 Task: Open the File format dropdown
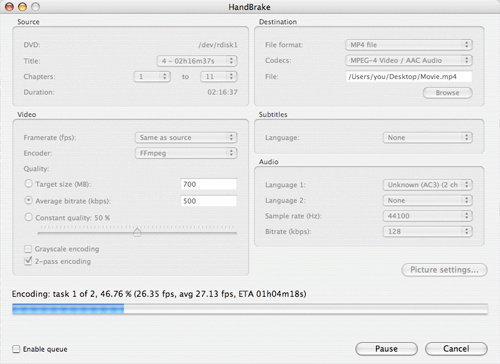pos(409,45)
